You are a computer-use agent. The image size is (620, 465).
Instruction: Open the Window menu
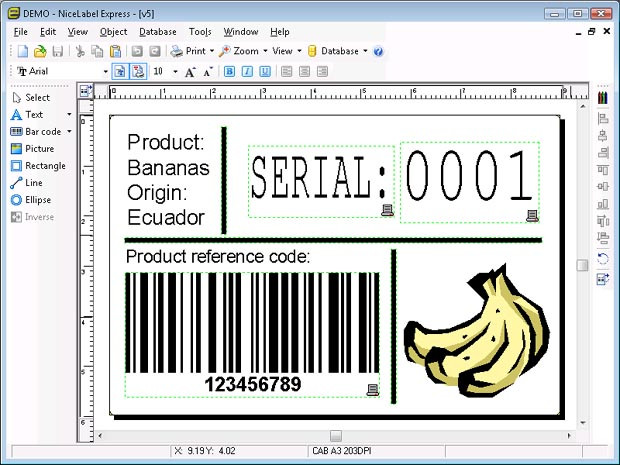pos(241,32)
